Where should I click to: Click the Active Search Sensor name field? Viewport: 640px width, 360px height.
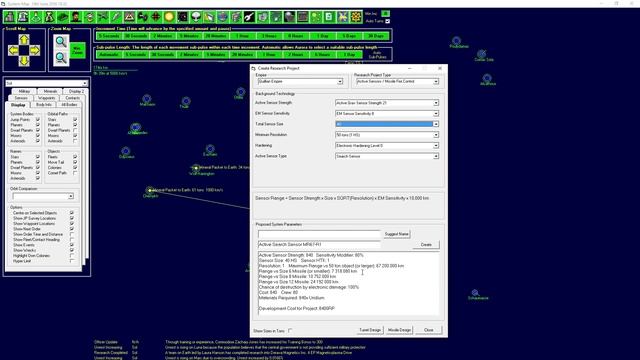coord(319,244)
